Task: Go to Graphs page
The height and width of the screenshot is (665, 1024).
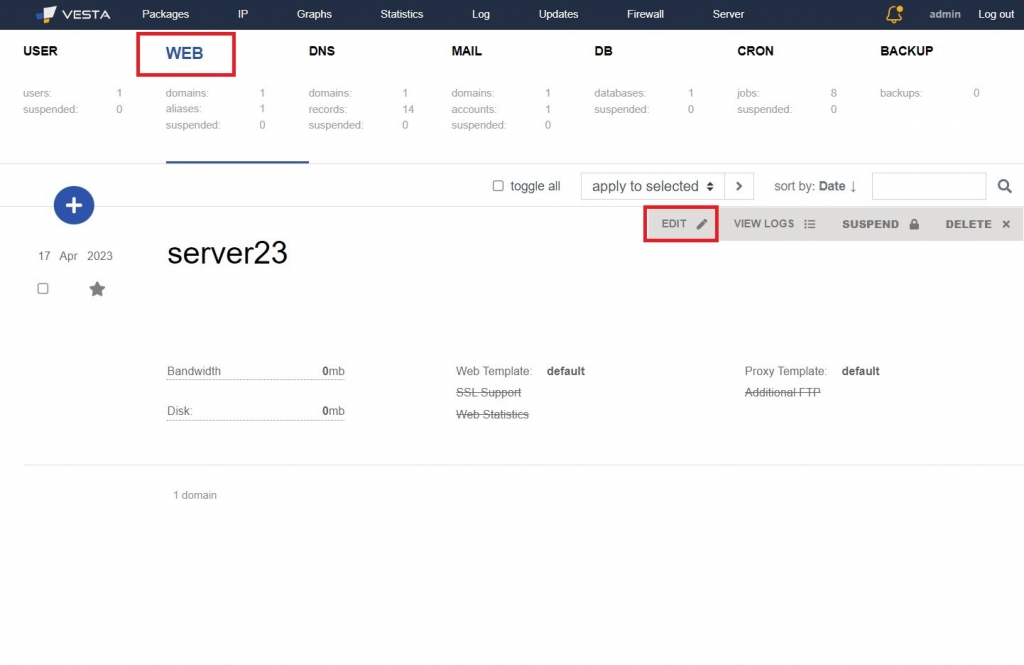Action: [x=314, y=14]
